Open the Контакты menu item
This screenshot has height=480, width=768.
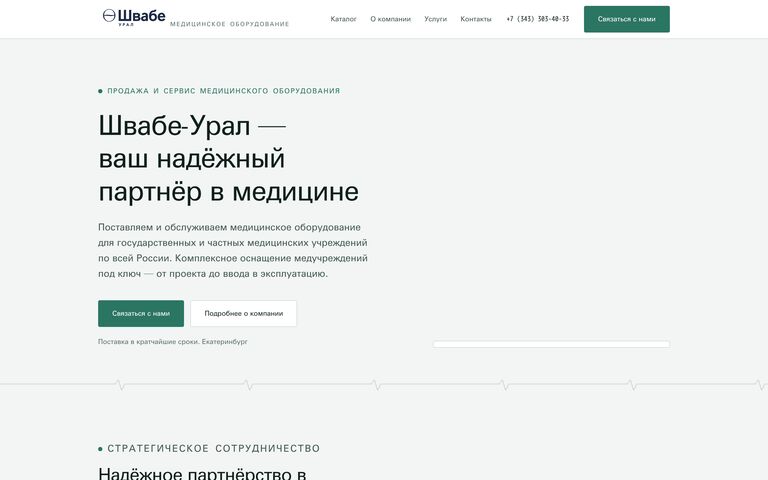[x=476, y=19]
